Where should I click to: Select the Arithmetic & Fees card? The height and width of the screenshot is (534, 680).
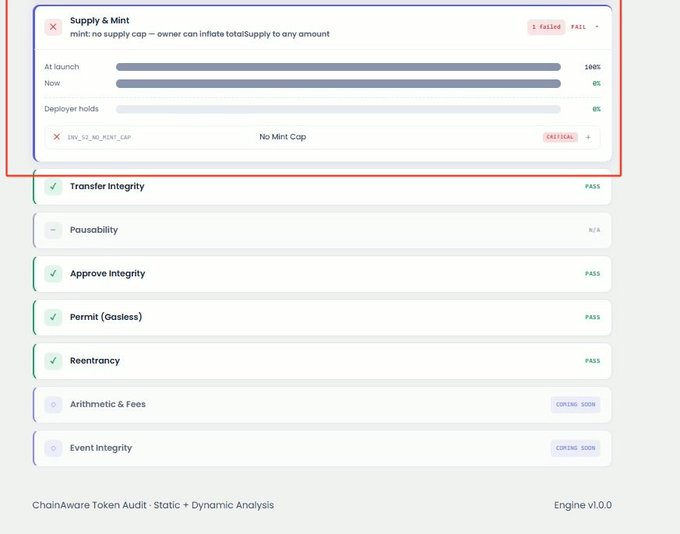coord(322,404)
